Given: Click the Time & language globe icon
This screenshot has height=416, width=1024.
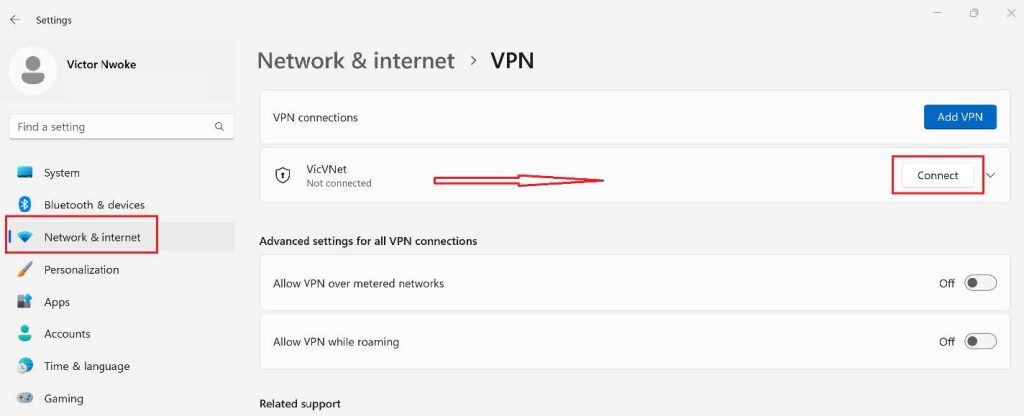Looking at the screenshot, I should coord(25,366).
